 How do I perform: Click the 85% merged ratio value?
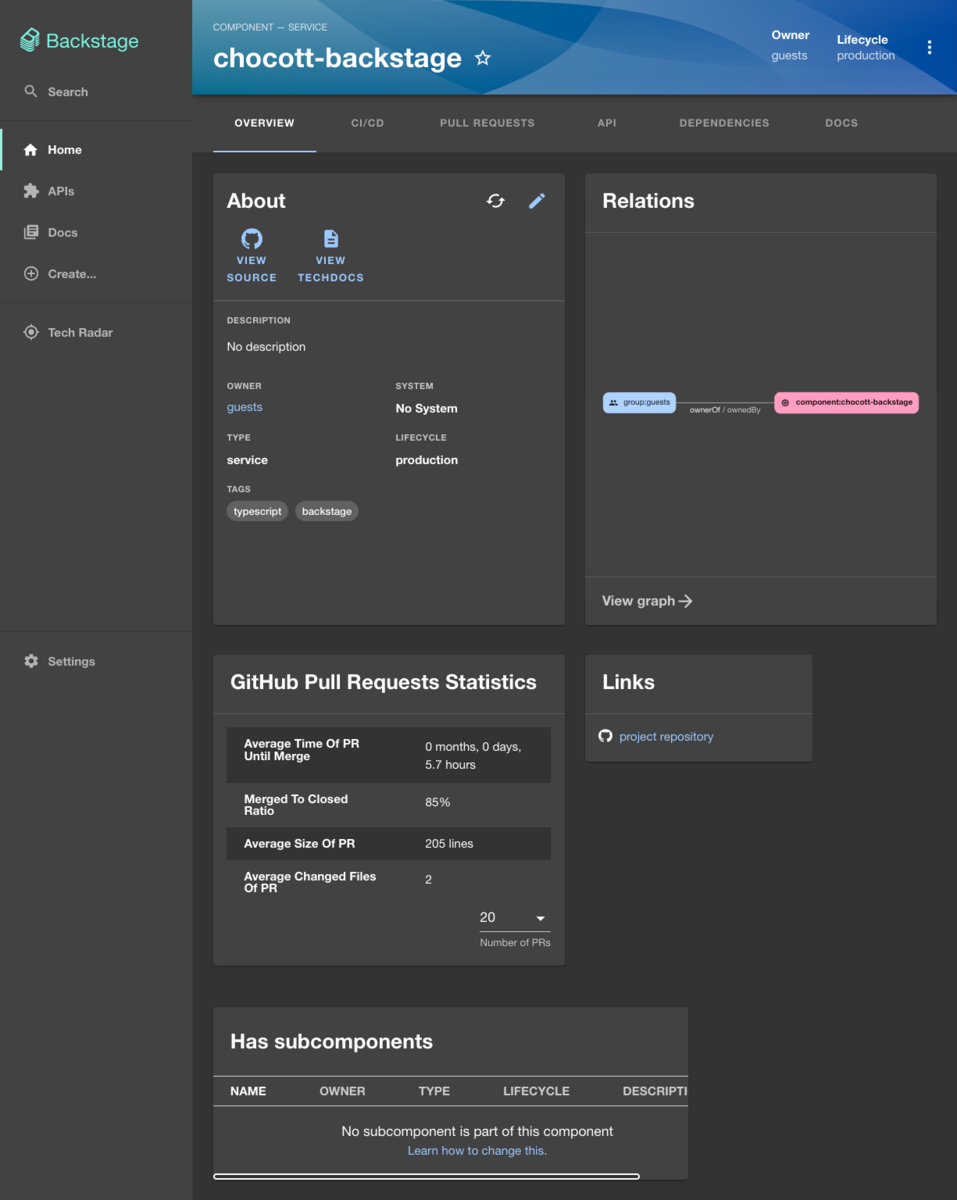[x=437, y=802]
